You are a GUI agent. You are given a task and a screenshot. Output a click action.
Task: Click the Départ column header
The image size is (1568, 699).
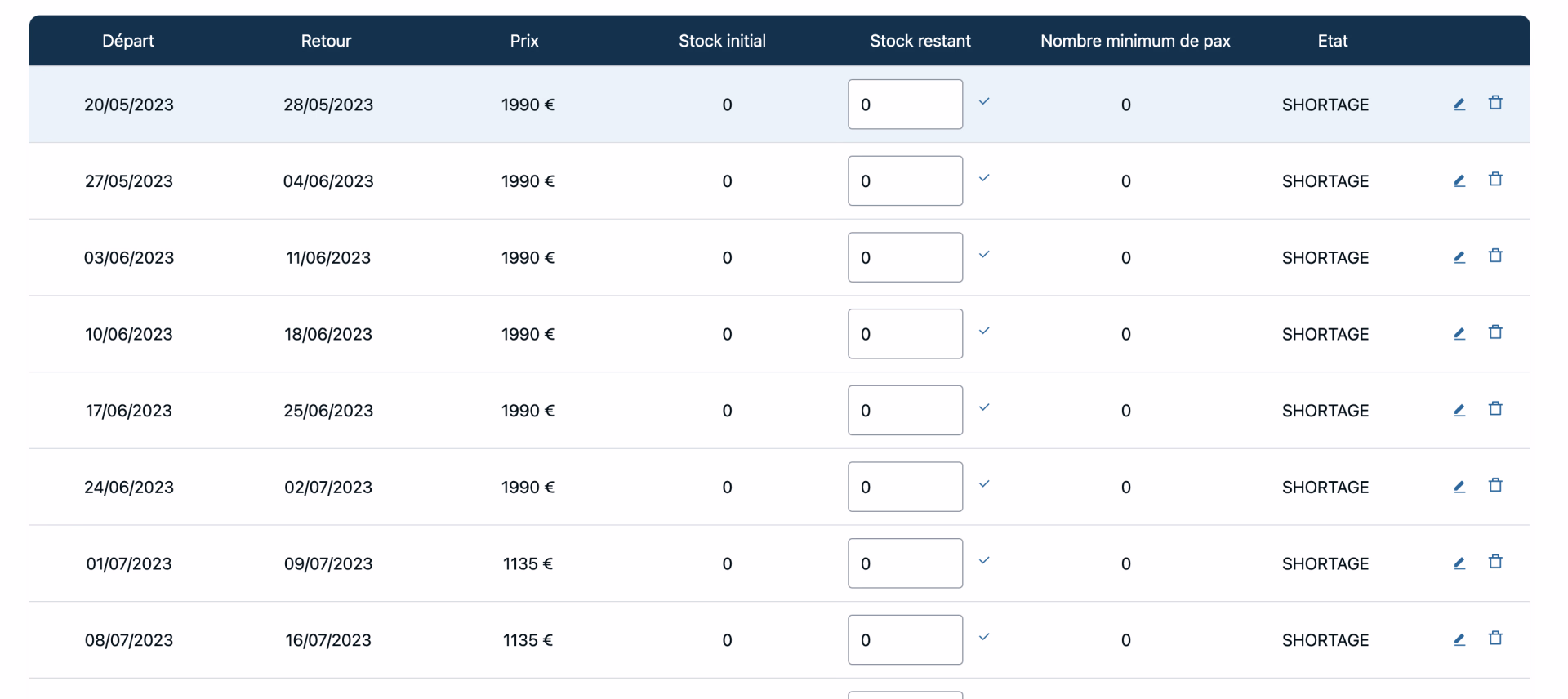coord(128,41)
